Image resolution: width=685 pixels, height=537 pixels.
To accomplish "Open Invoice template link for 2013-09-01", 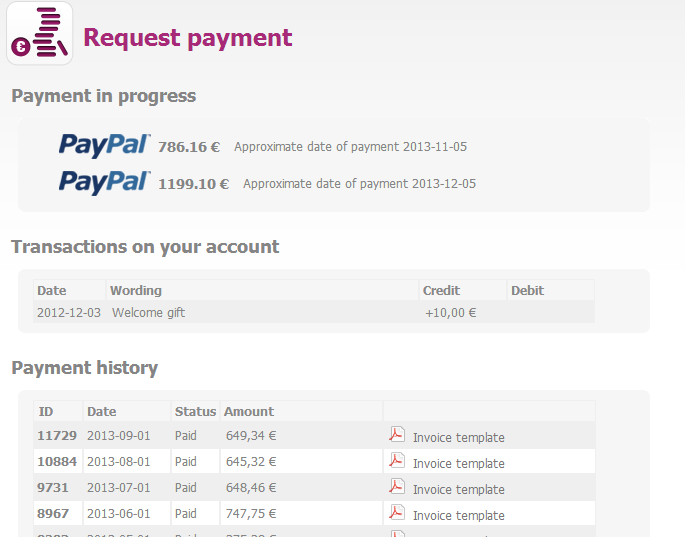I will 458,437.
